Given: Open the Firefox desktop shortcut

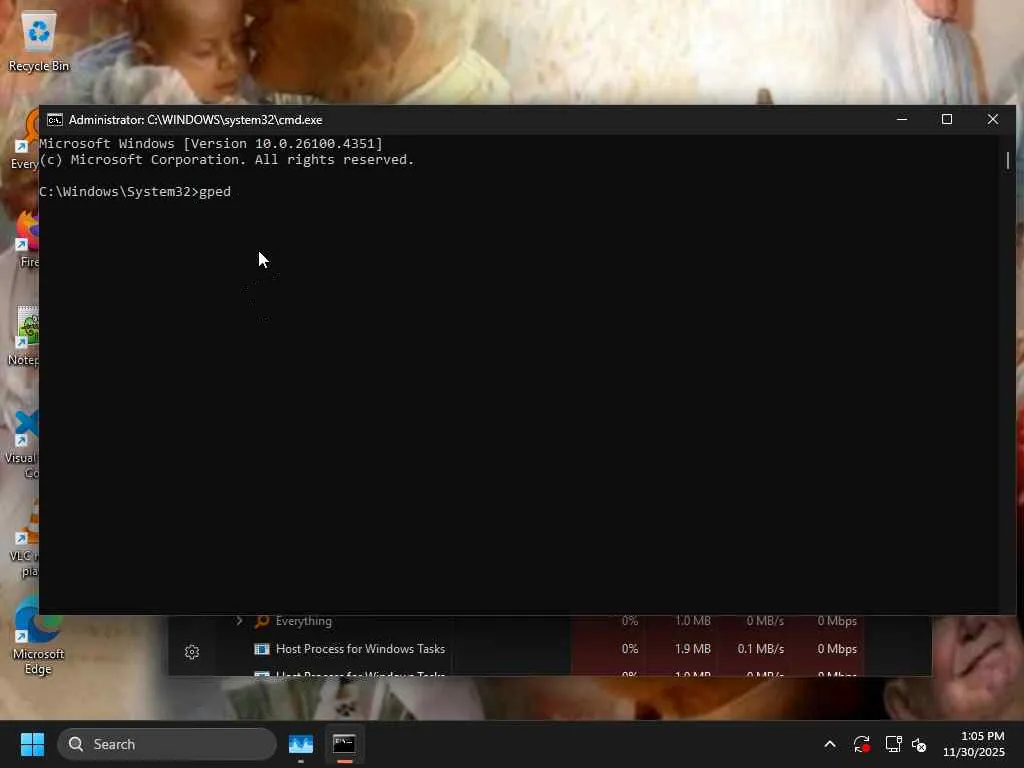Looking at the screenshot, I should pyautogui.click(x=26, y=238).
